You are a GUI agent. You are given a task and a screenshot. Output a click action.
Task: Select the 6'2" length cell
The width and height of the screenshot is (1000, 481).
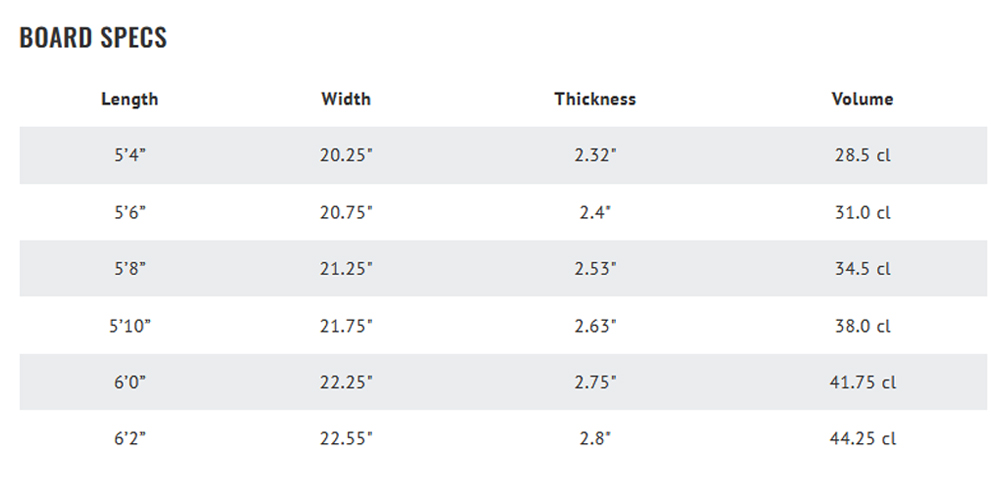coord(130,439)
